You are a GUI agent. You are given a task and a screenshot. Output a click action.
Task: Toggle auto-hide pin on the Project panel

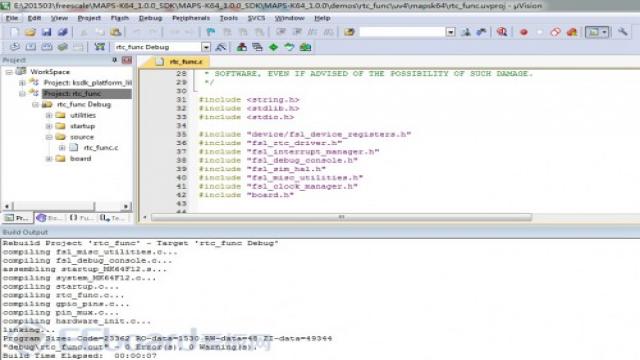coord(115,60)
